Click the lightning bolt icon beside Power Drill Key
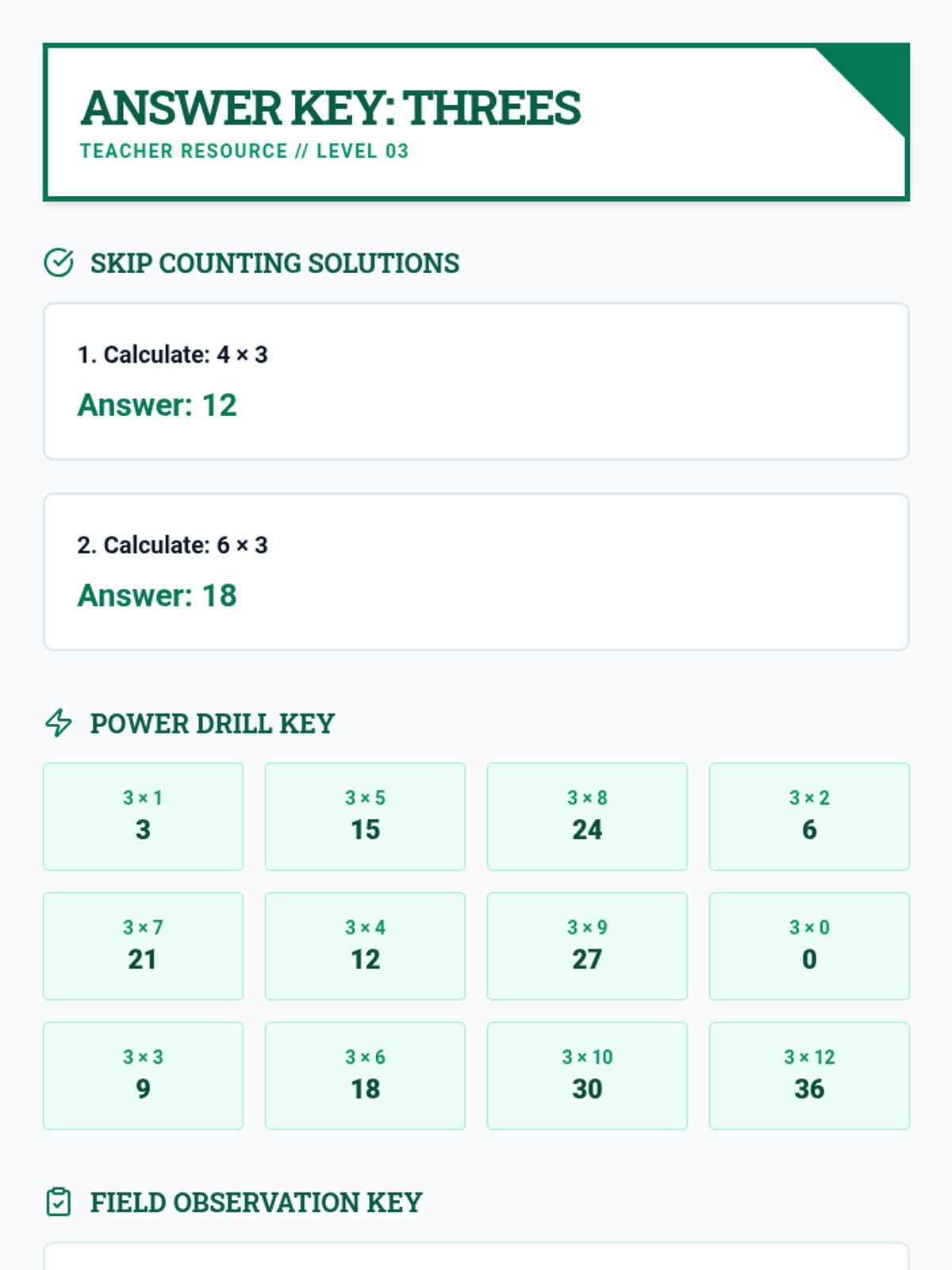Image resolution: width=952 pixels, height=1270 pixels. (x=59, y=723)
